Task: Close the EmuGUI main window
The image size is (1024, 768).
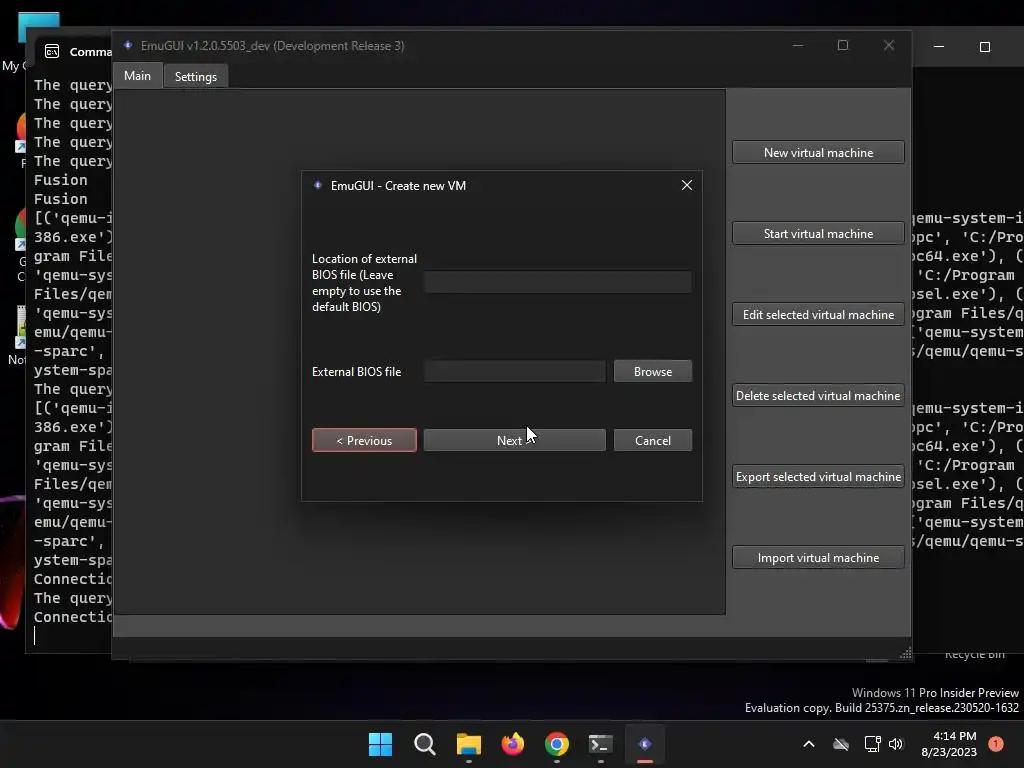Action: (889, 45)
